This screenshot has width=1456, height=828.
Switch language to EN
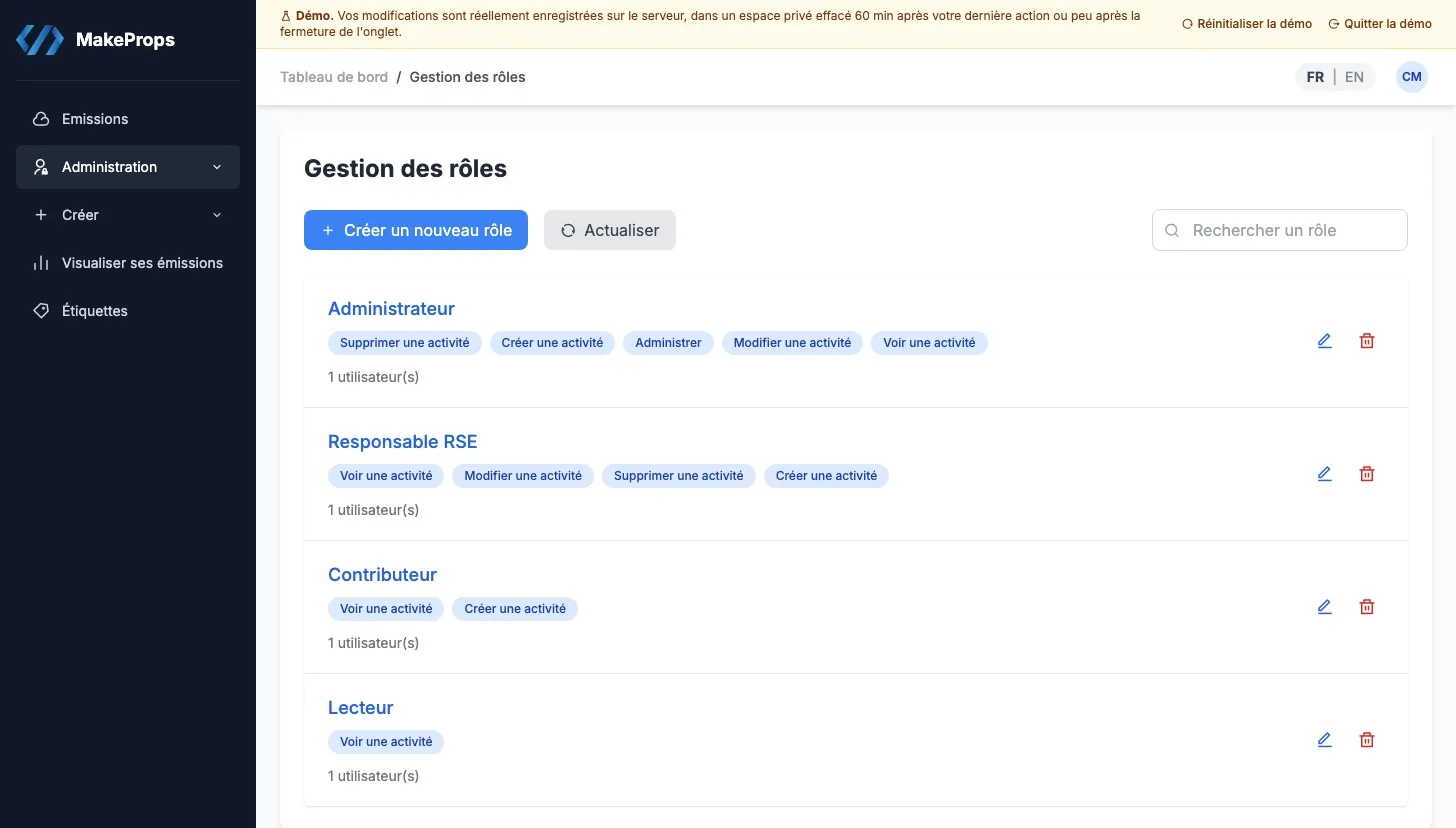click(x=1354, y=77)
